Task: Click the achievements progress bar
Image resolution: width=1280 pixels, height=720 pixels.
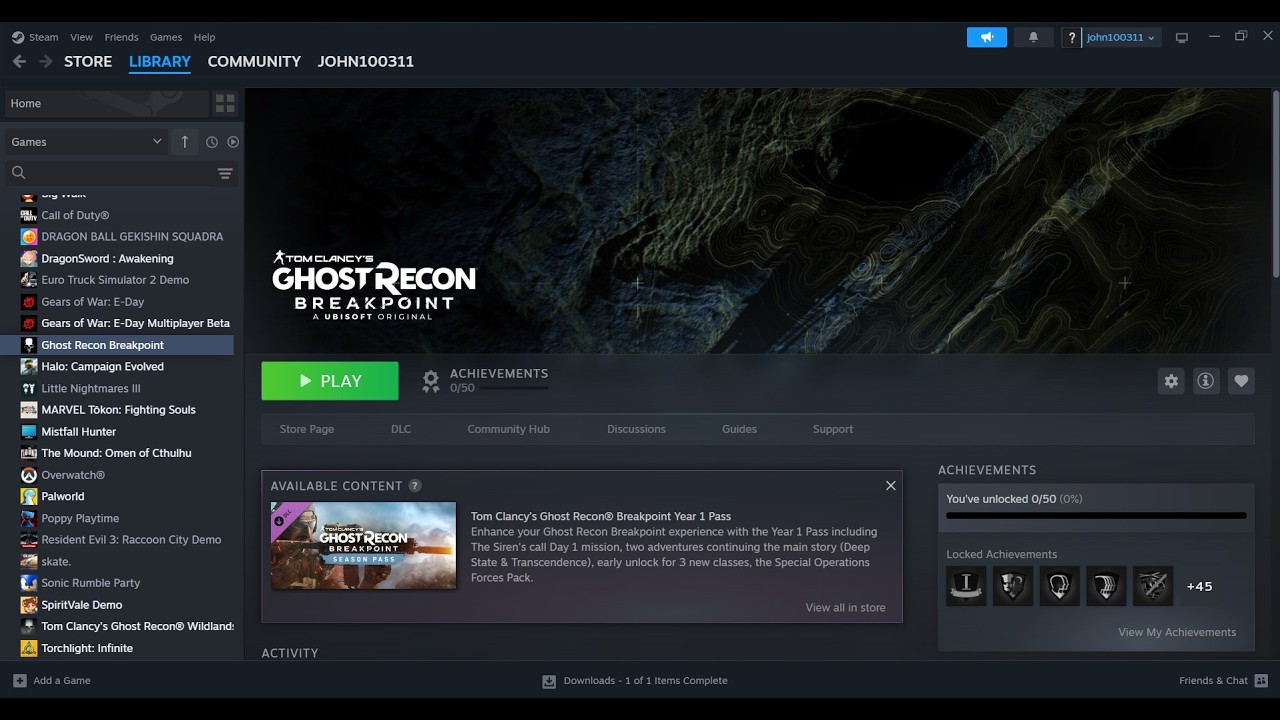Action: click(x=1096, y=516)
